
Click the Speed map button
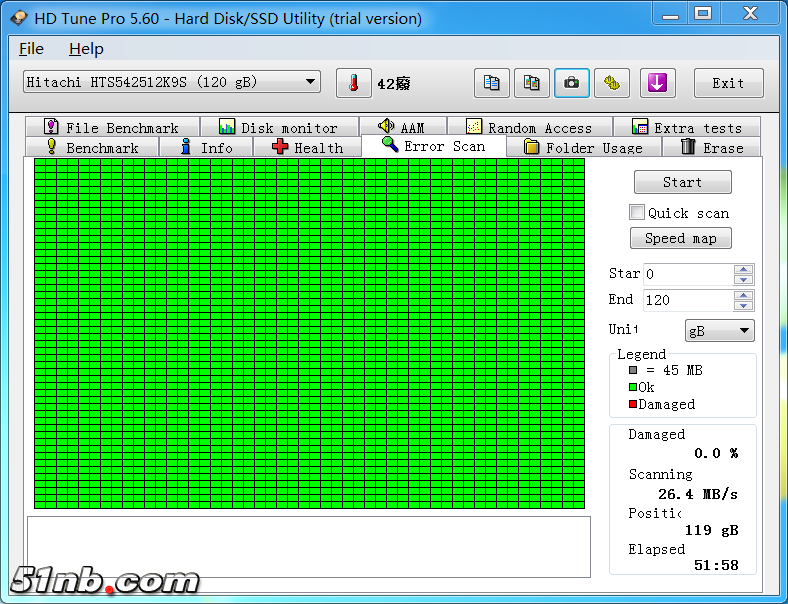click(680, 238)
